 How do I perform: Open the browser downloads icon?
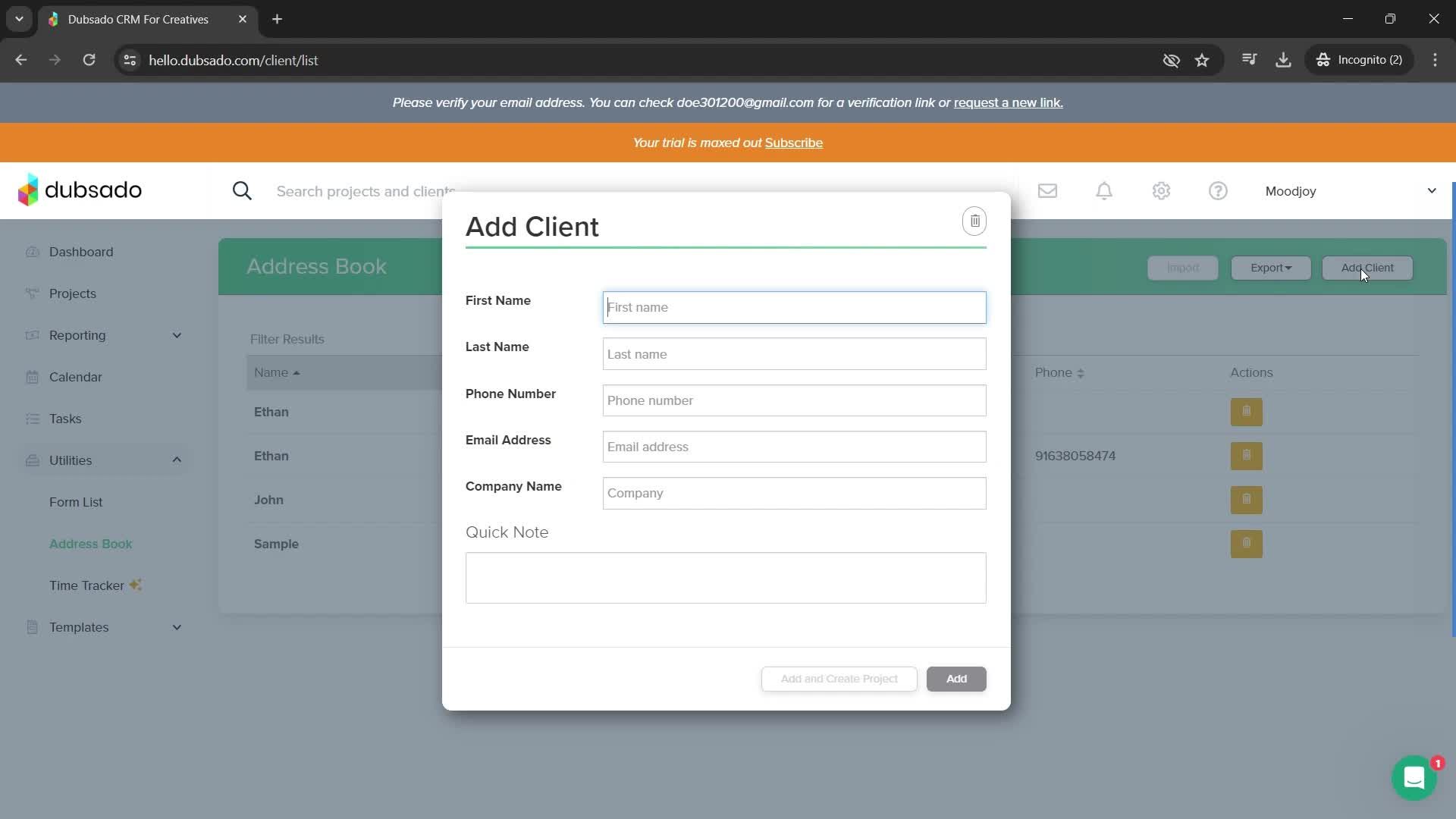pyautogui.click(x=1283, y=60)
